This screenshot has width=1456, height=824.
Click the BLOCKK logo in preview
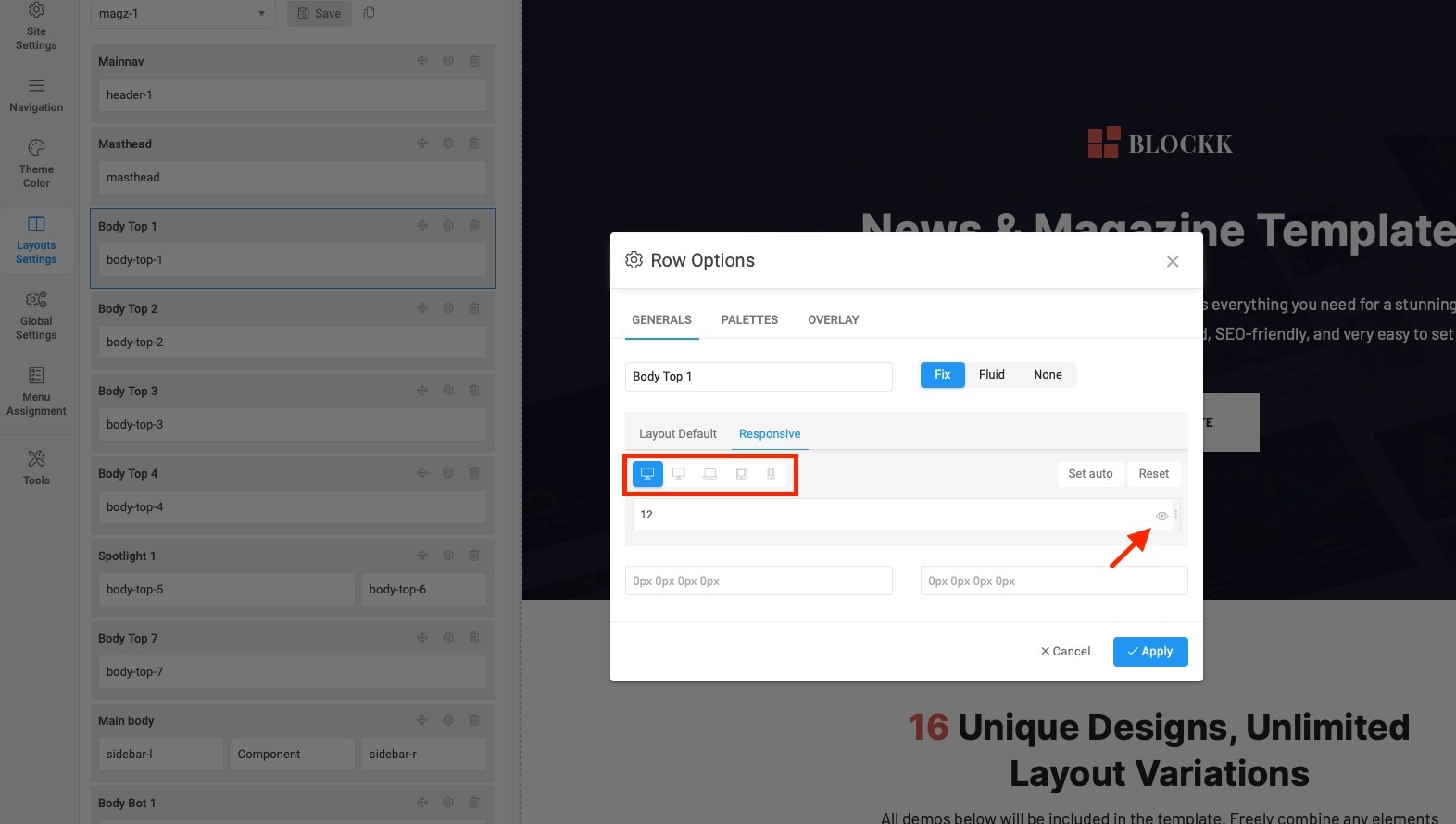pyautogui.click(x=1161, y=144)
